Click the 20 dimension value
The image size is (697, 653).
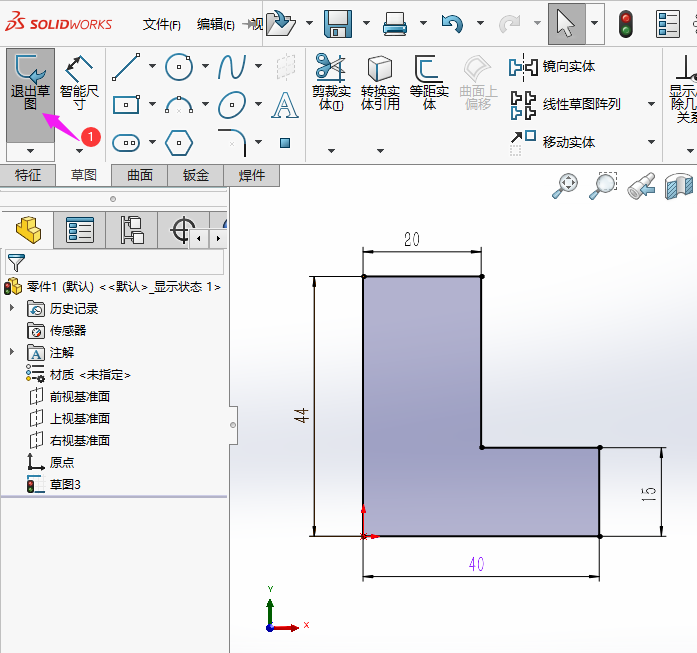pos(412,240)
